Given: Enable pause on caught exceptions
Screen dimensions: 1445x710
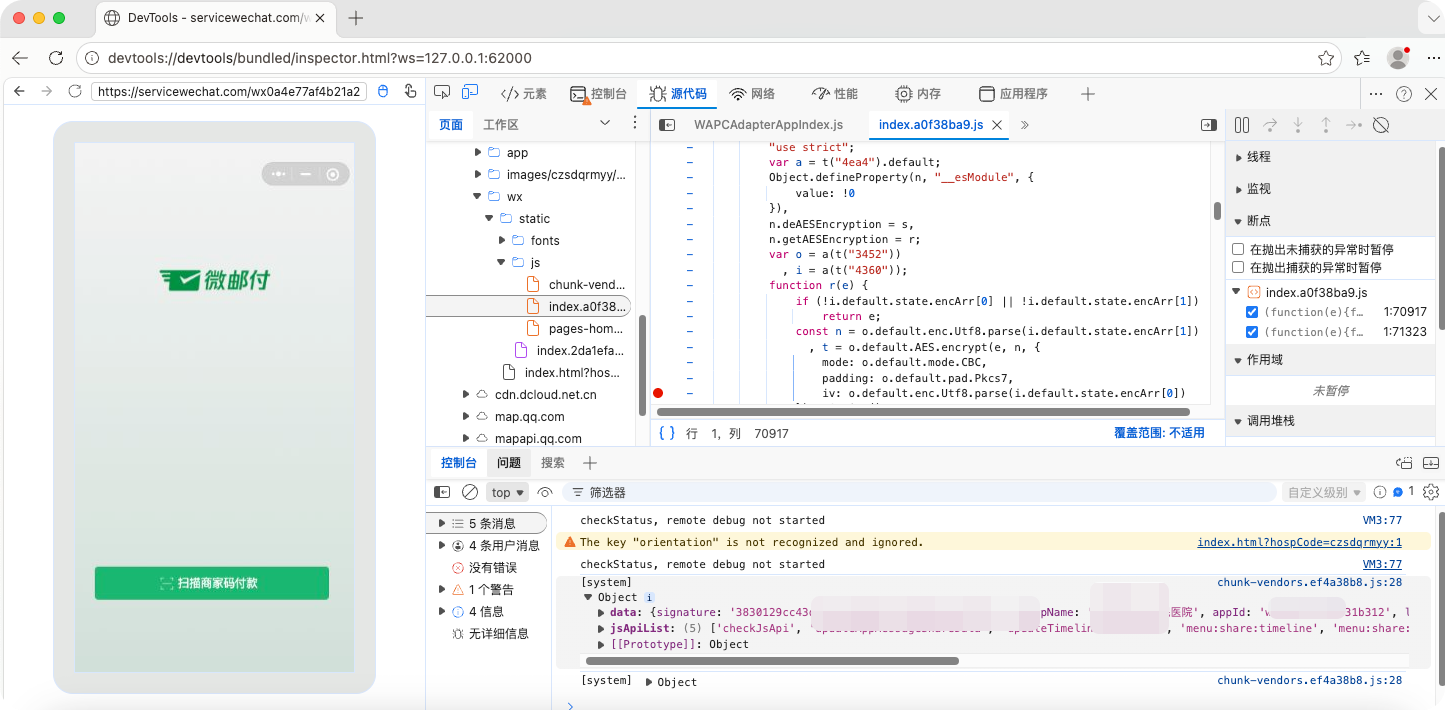Looking at the screenshot, I should (1239, 267).
